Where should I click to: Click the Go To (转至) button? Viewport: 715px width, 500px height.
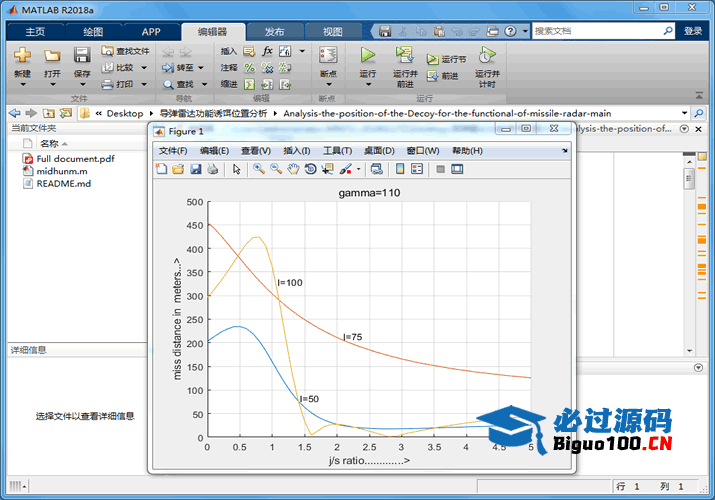[178, 67]
